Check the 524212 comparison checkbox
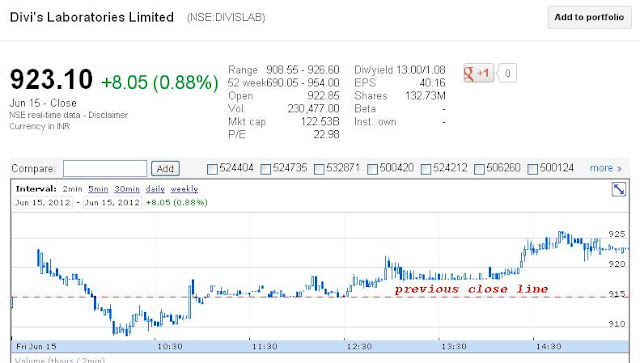The width and height of the screenshot is (640, 363). coord(426,169)
